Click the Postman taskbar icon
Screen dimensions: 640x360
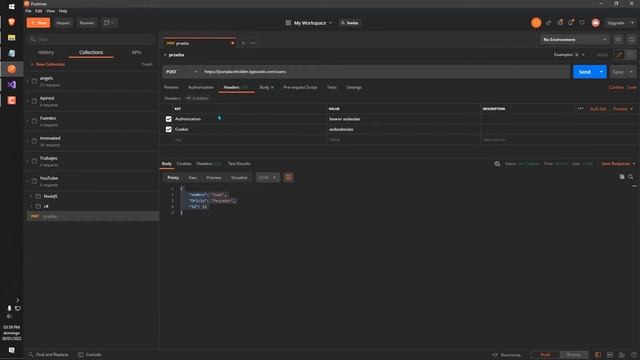(11, 69)
